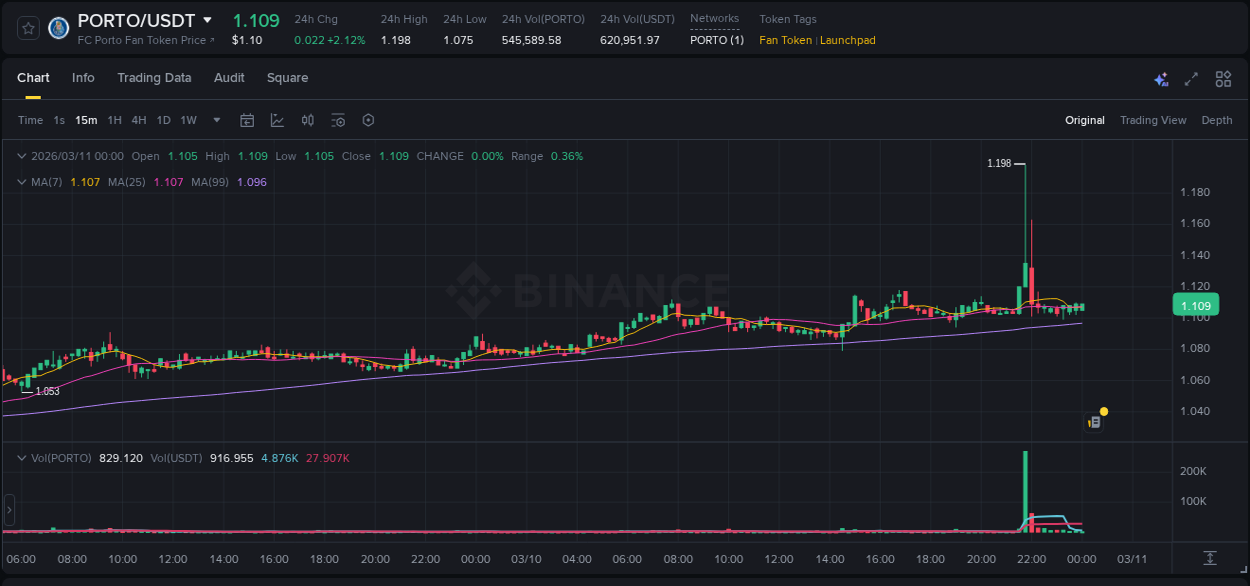Open the indicators list settings icon
Image resolution: width=1250 pixels, height=586 pixels.
click(338, 120)
